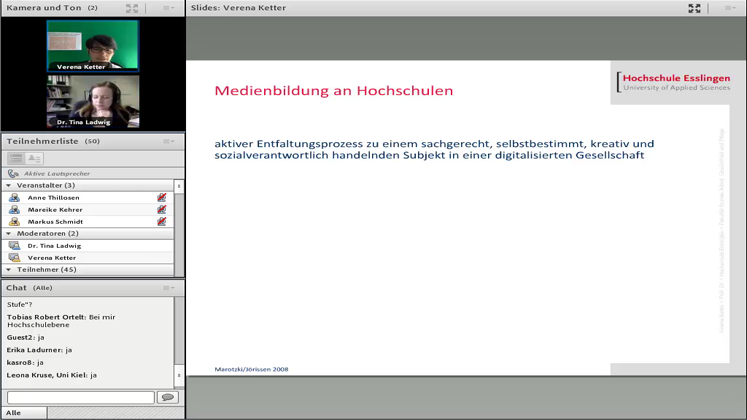Screen dimensions: 747x420
Task: Click the presenter icon beside Dr. Tina Ladwig
Action: click(14, 246)
